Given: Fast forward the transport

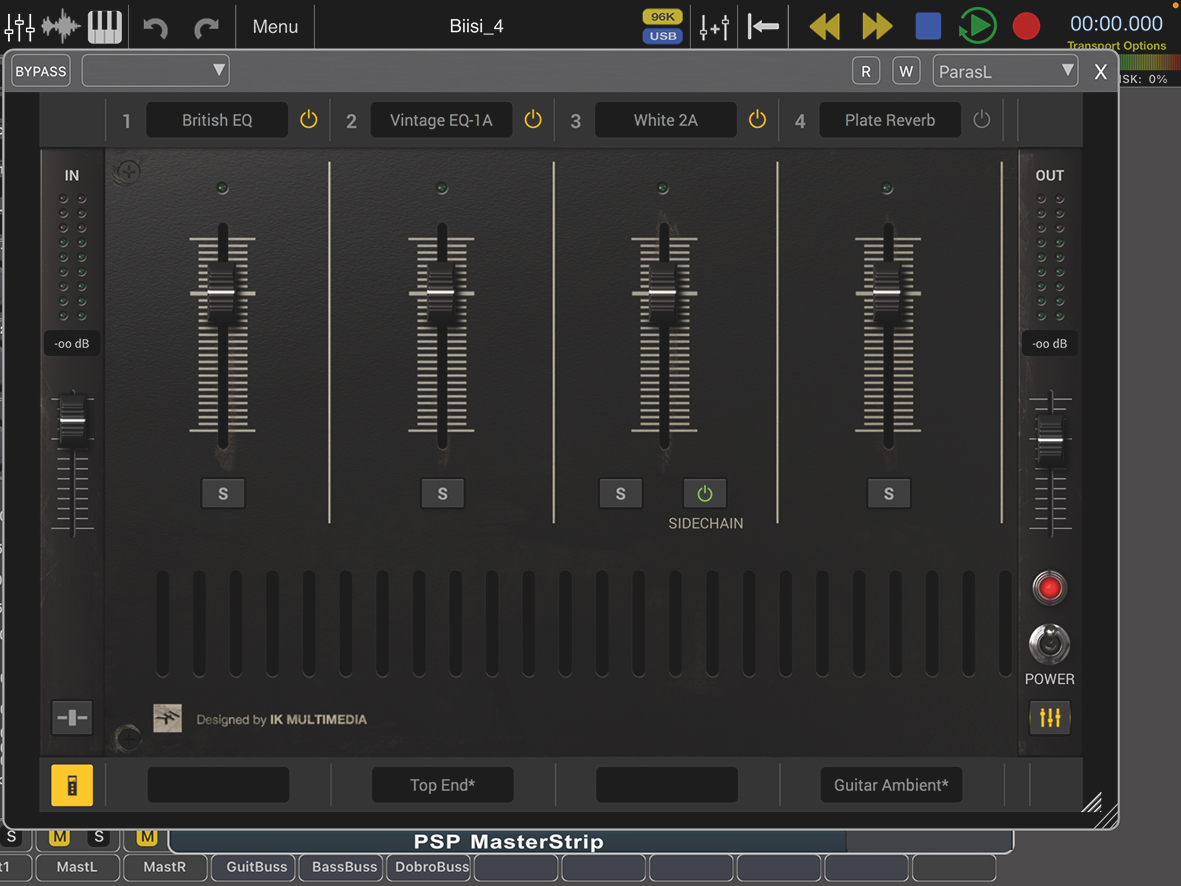Looking at the screenshot, I should tap(877, 26).
